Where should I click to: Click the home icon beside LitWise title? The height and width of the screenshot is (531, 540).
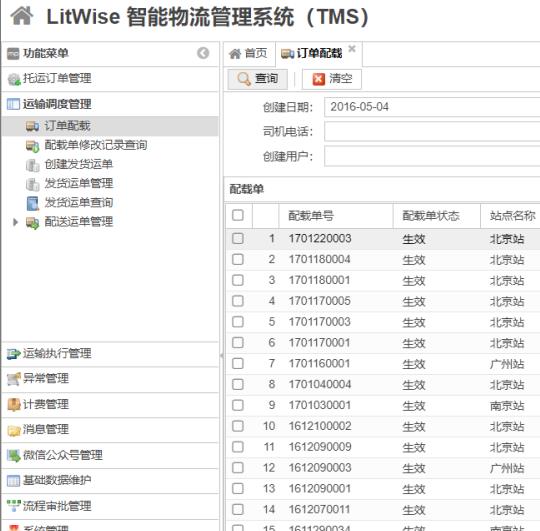[x=22, y=16]
